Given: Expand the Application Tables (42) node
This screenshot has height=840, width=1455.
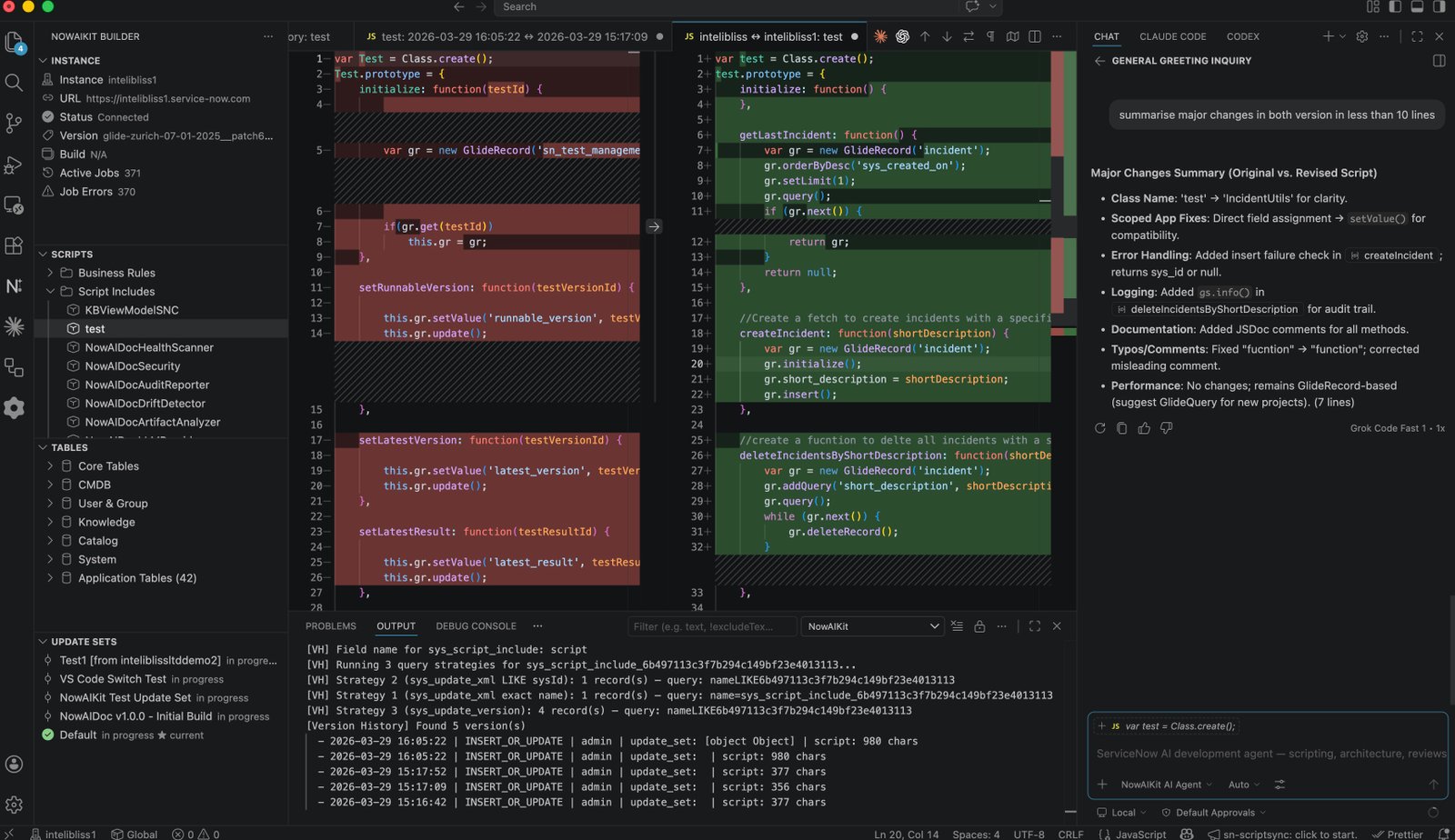Looking at the screenshot, I should pyautogui.click(x=50, y=578).
